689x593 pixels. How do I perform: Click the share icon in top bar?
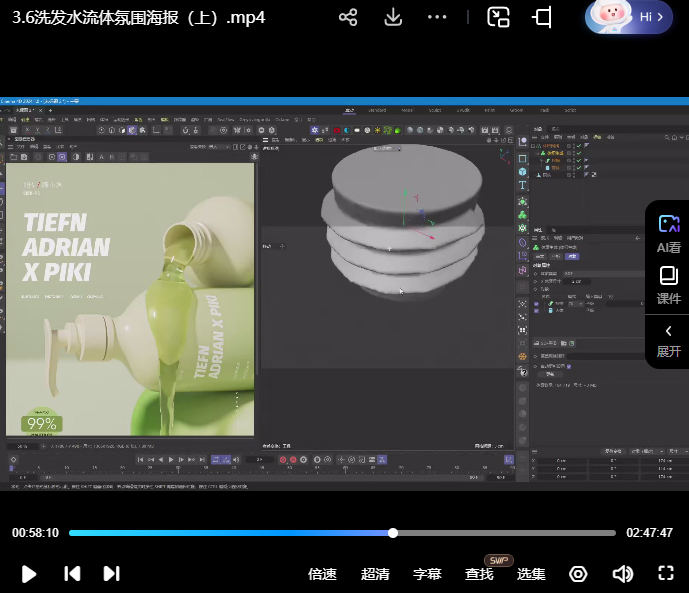coord(348,18)
